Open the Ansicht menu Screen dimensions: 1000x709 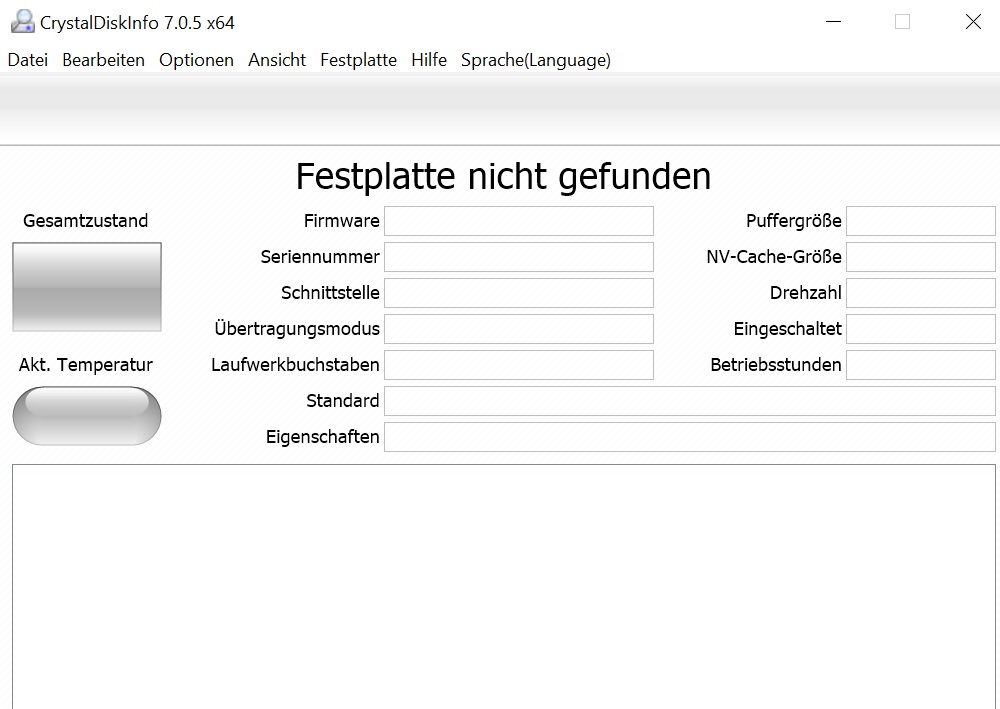[x=277, y=60]
